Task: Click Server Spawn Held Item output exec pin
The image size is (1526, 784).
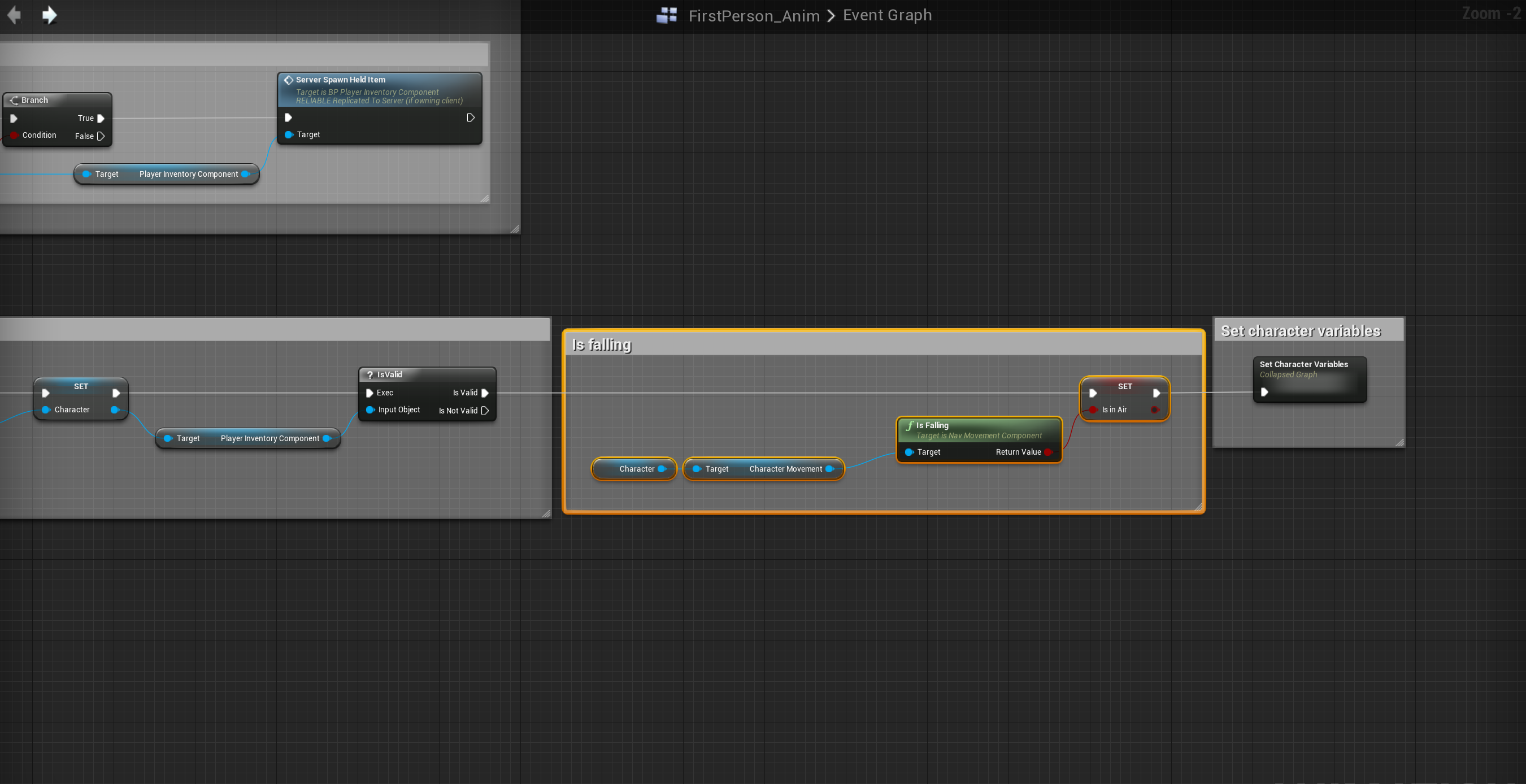Action: pyautogui.click(x=471, y=118)
